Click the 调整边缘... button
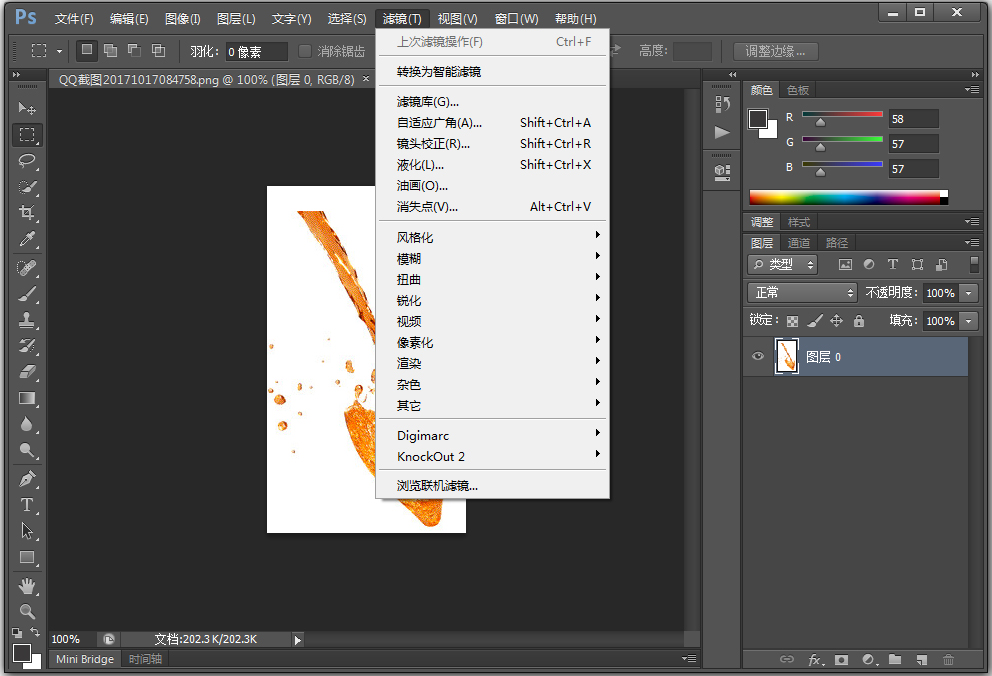This screenshot has height=676, width=992. tap(775, 51)
